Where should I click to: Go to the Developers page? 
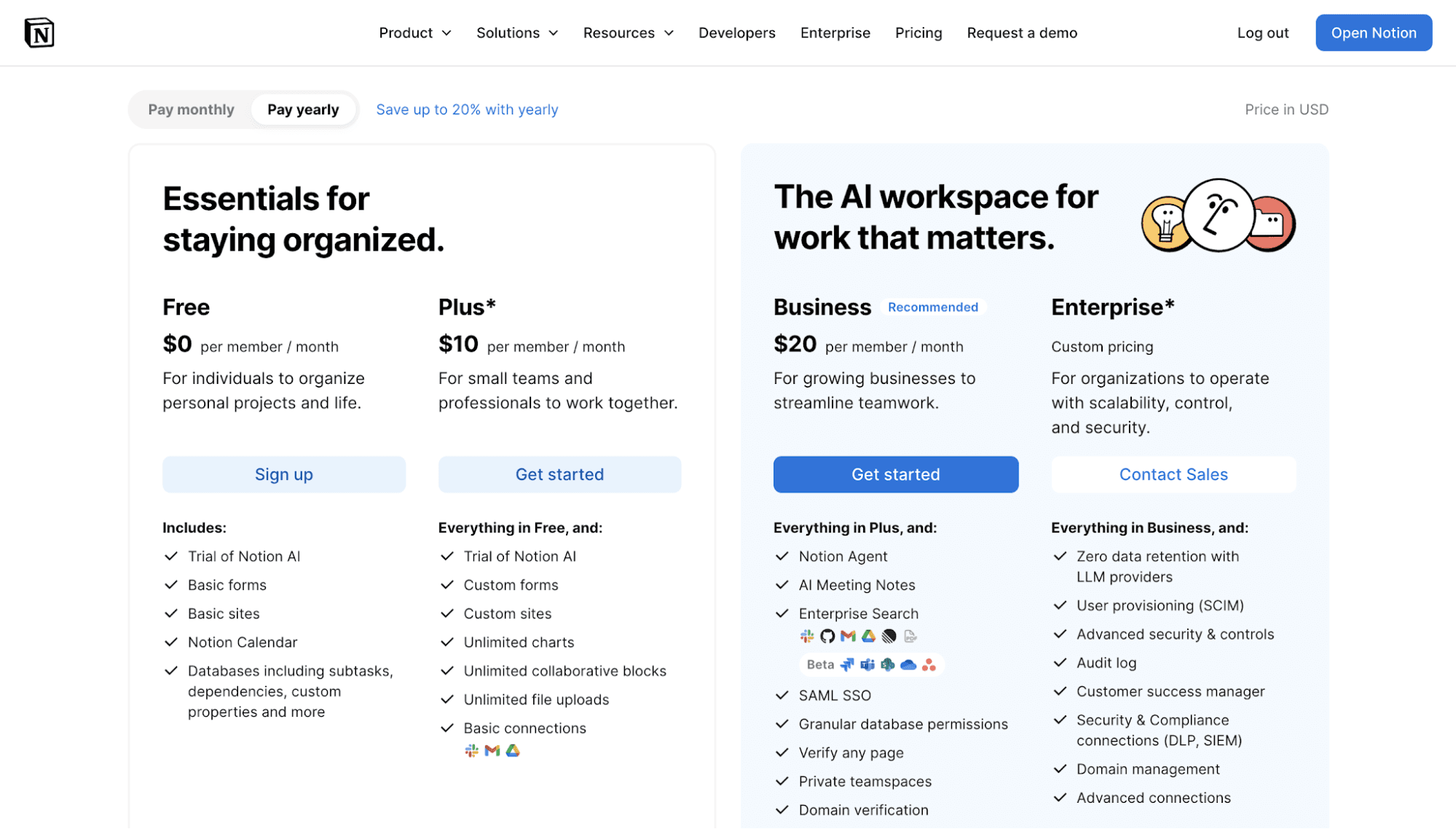737,33
